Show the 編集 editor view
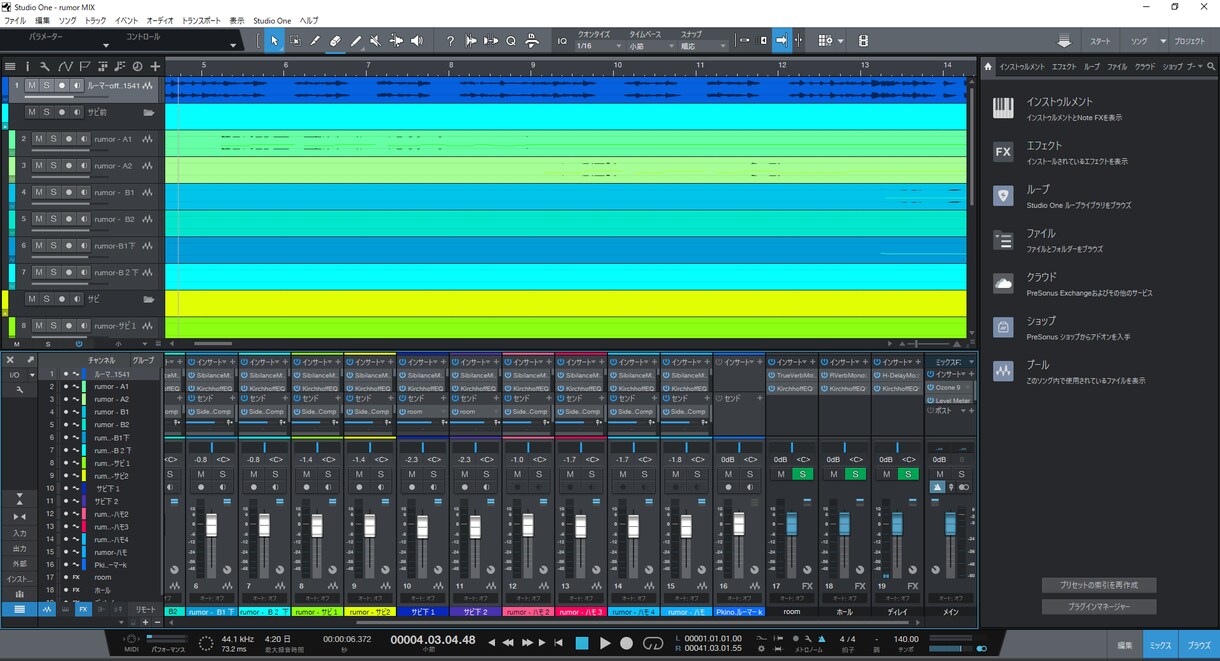This screenshot has height=661, width=1220. [x=1125, y=646]
